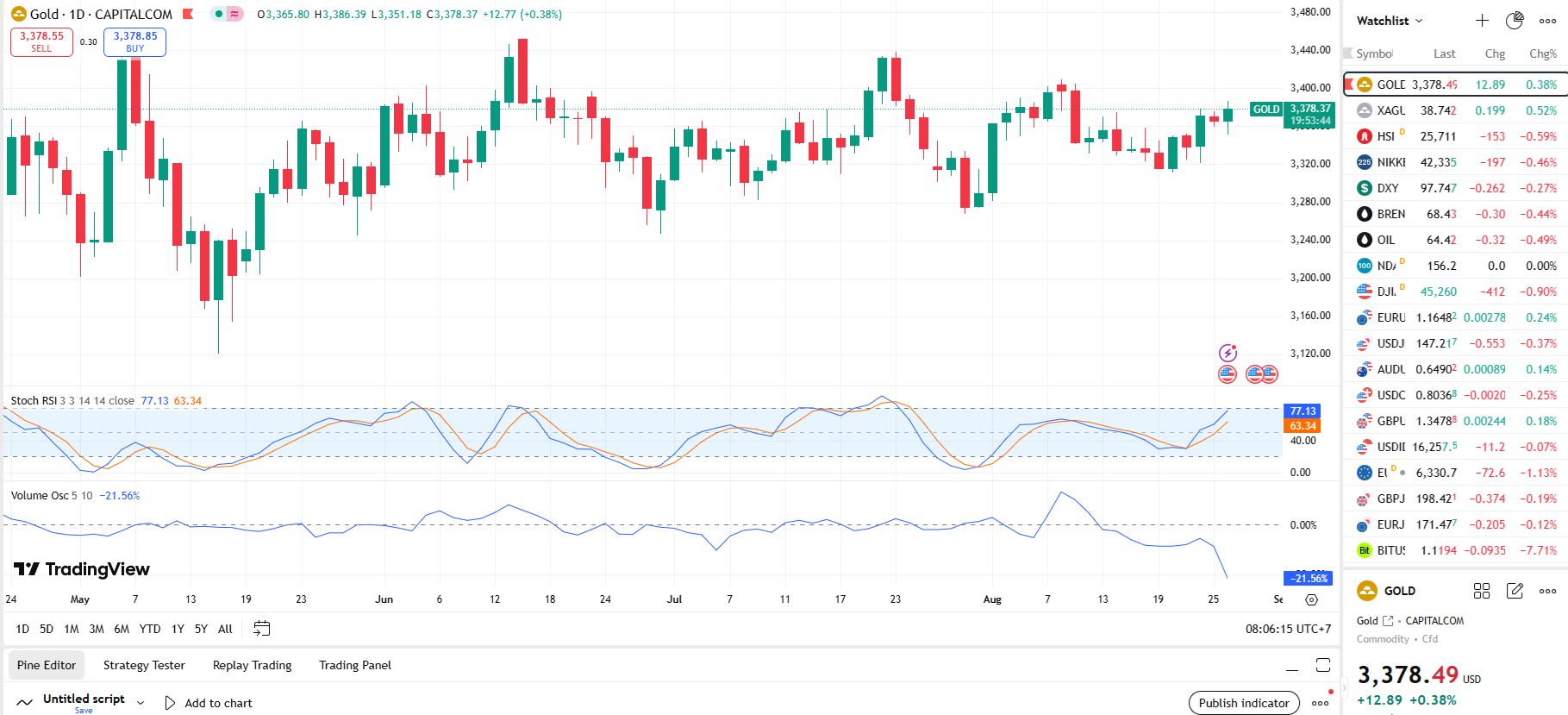Switch to the Strategy Tester tab
Image resolution: width=1568 pixels, height=715 pixels.
pyautogui.click(x=144, y=665)
